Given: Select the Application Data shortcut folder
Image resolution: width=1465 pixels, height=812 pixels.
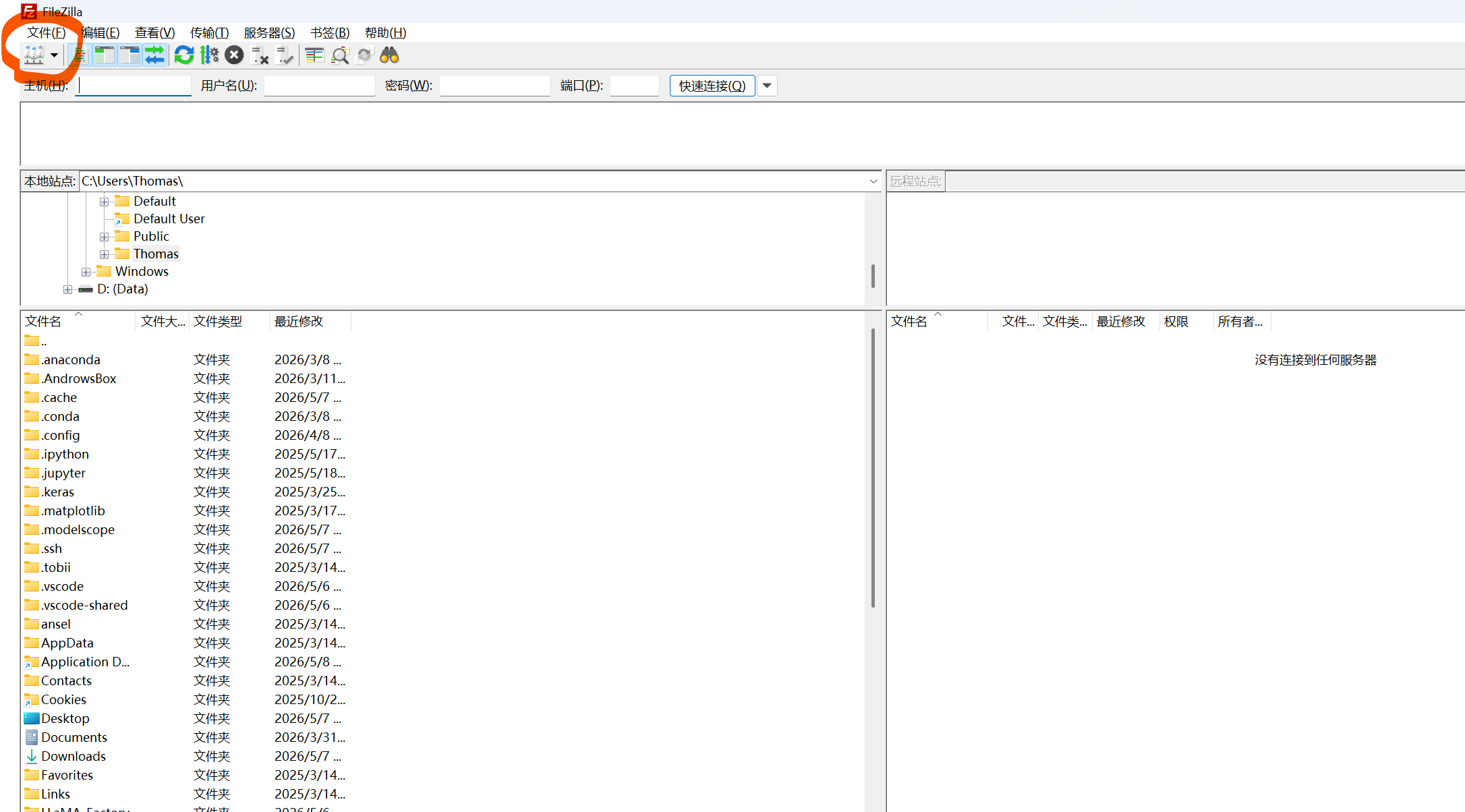Looking at the screenshot, I should 85,662.
